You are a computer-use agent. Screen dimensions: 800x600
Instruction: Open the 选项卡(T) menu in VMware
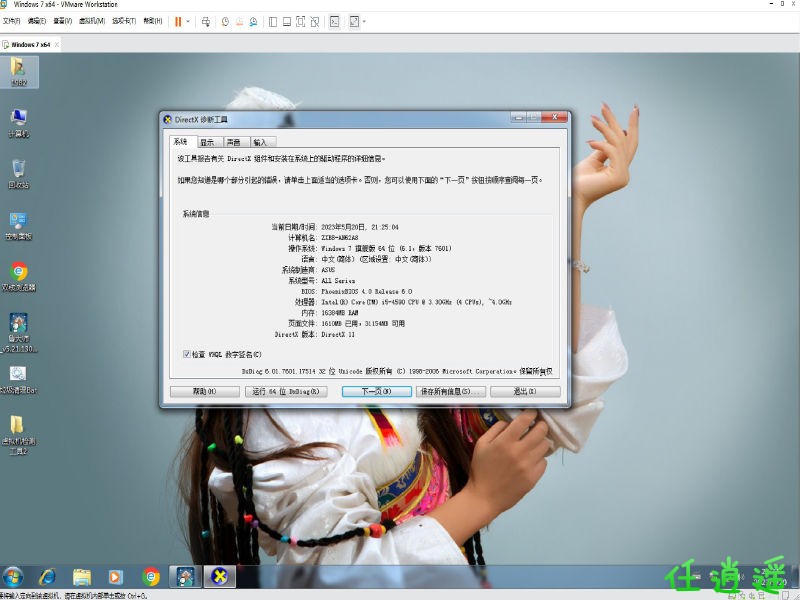124,21
